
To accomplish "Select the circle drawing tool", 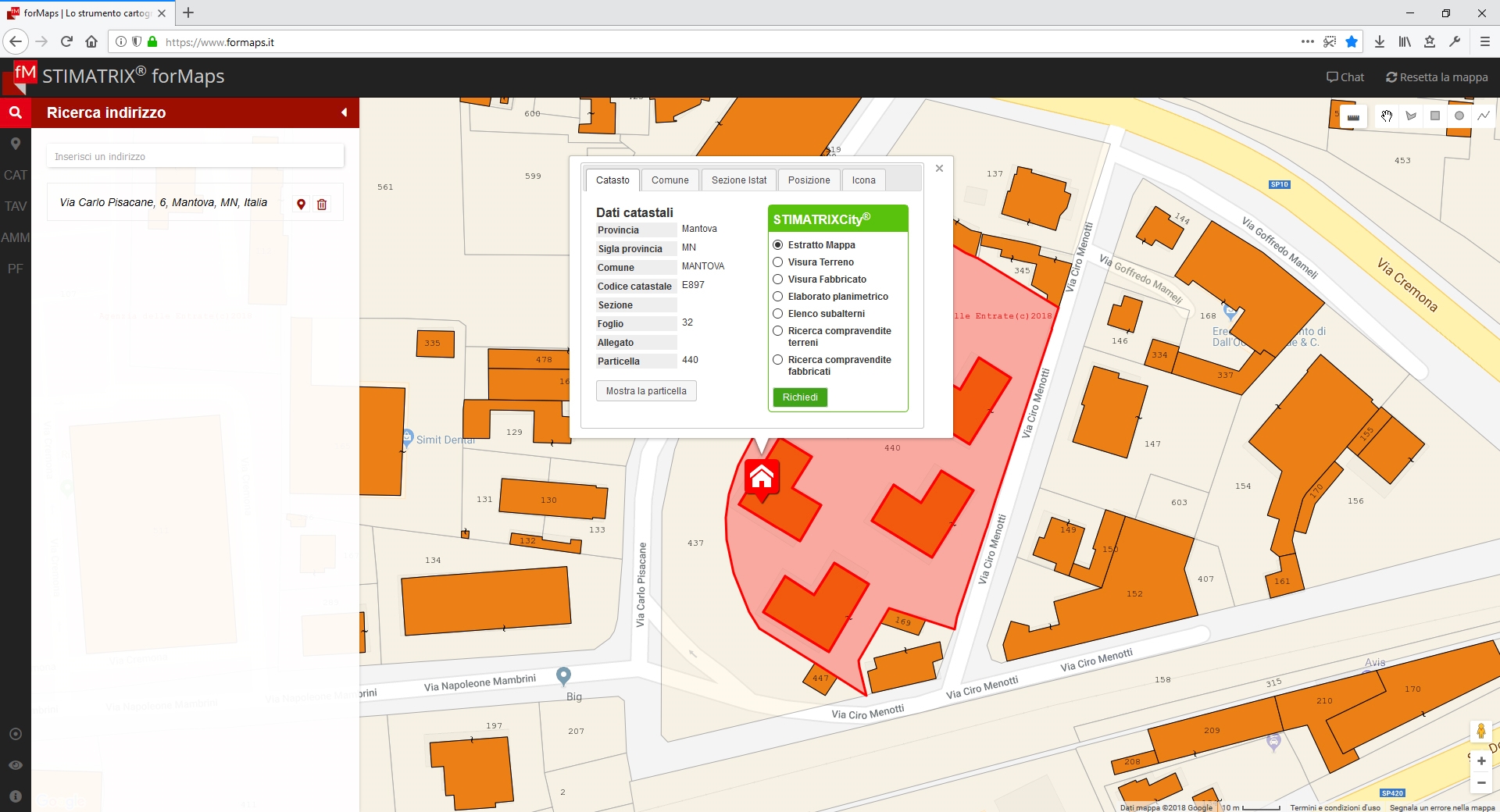I will pos(1459,116).
